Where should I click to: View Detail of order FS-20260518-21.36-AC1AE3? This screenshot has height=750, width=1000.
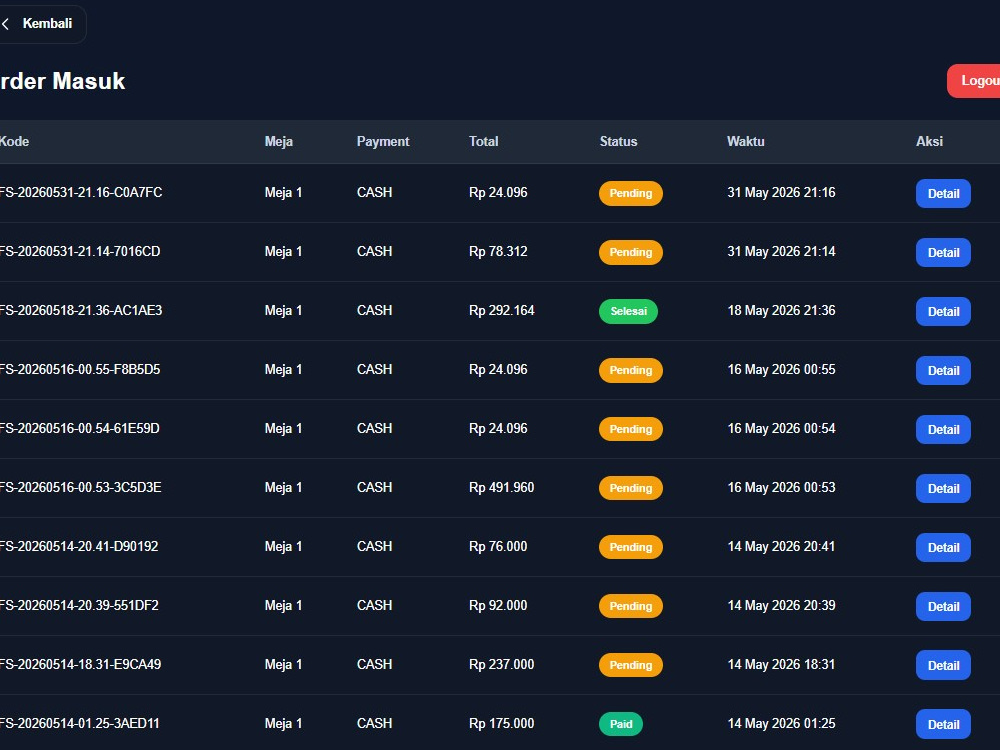pos(943,311)
